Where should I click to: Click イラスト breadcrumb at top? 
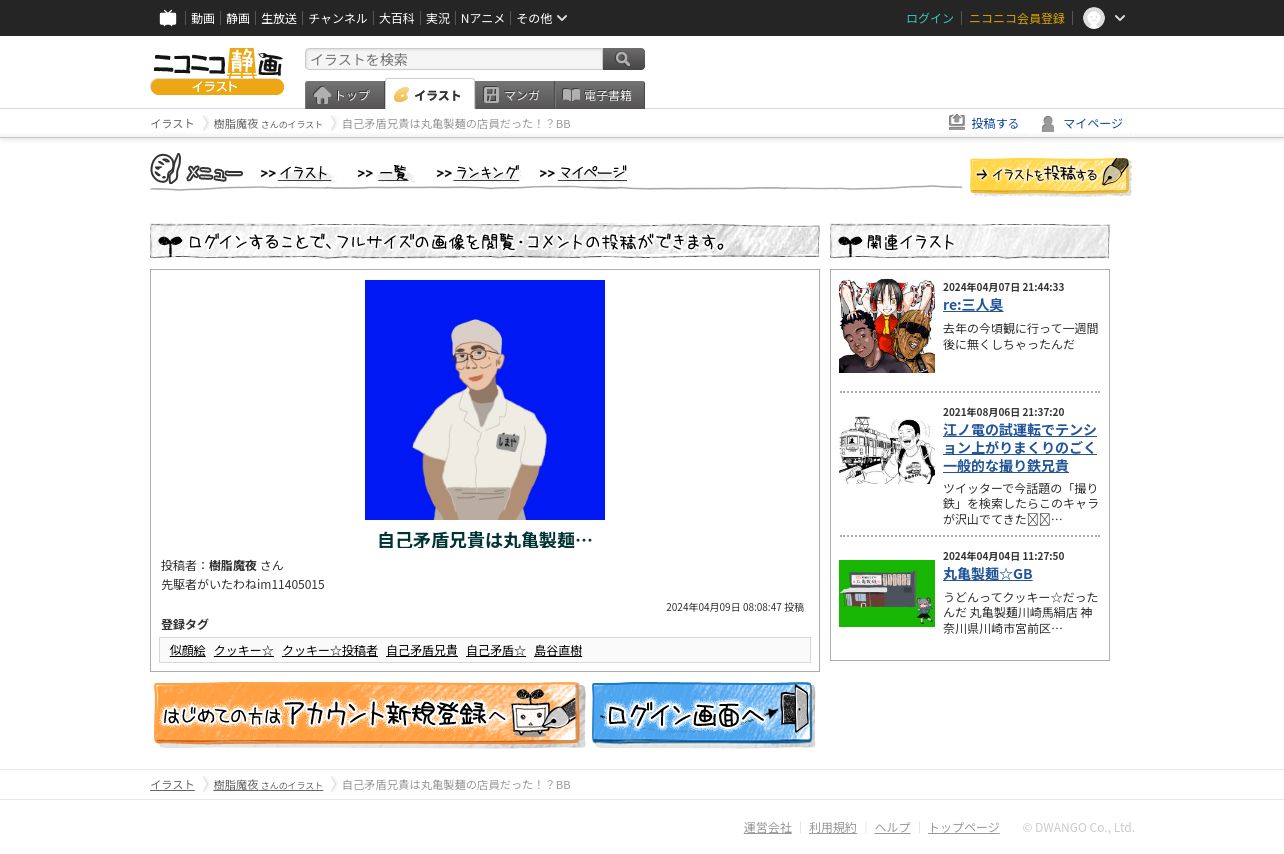coord(172,123)
